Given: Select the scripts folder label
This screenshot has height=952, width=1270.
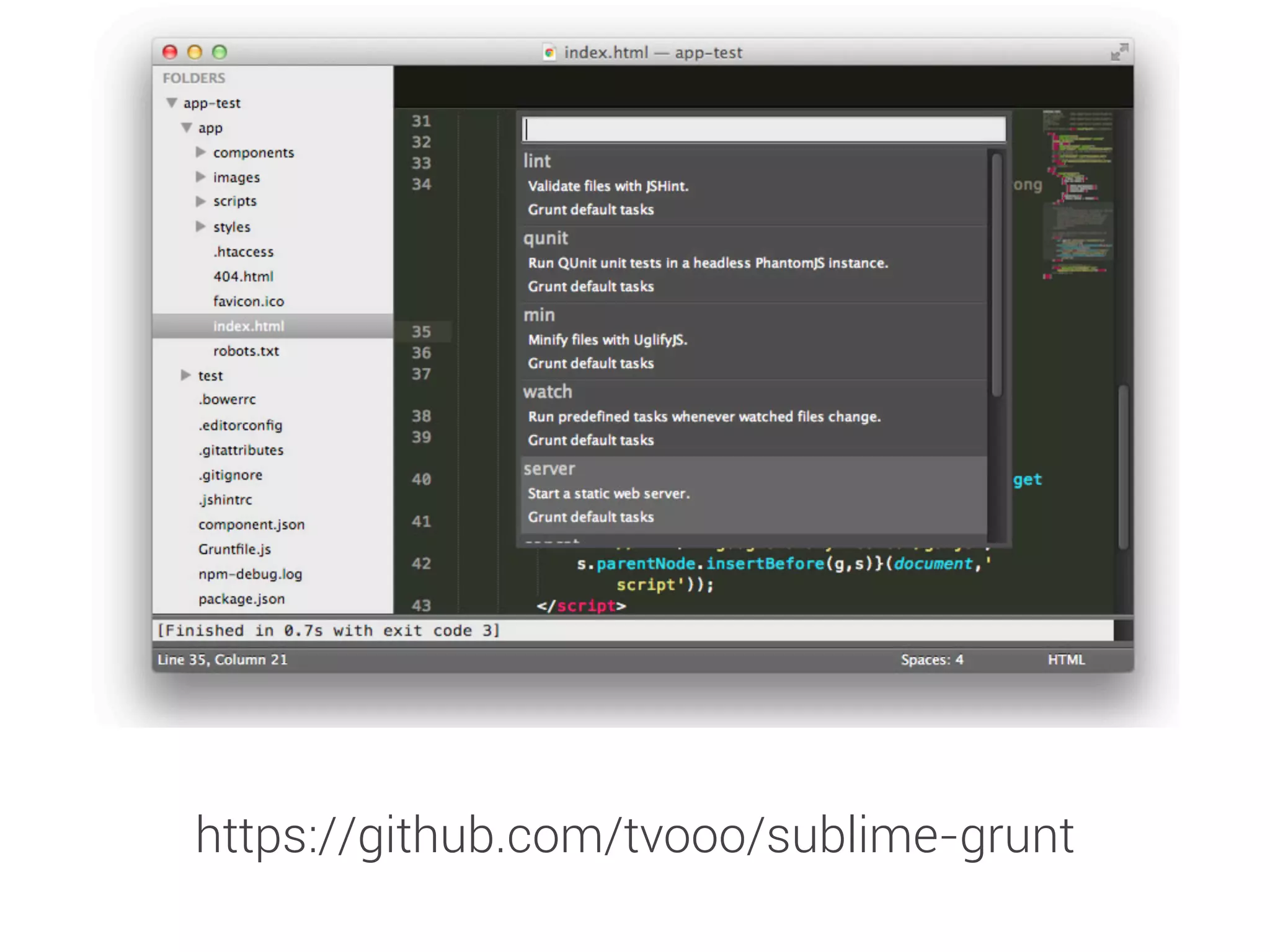Looking at the screenshot, I should (234, 201).
